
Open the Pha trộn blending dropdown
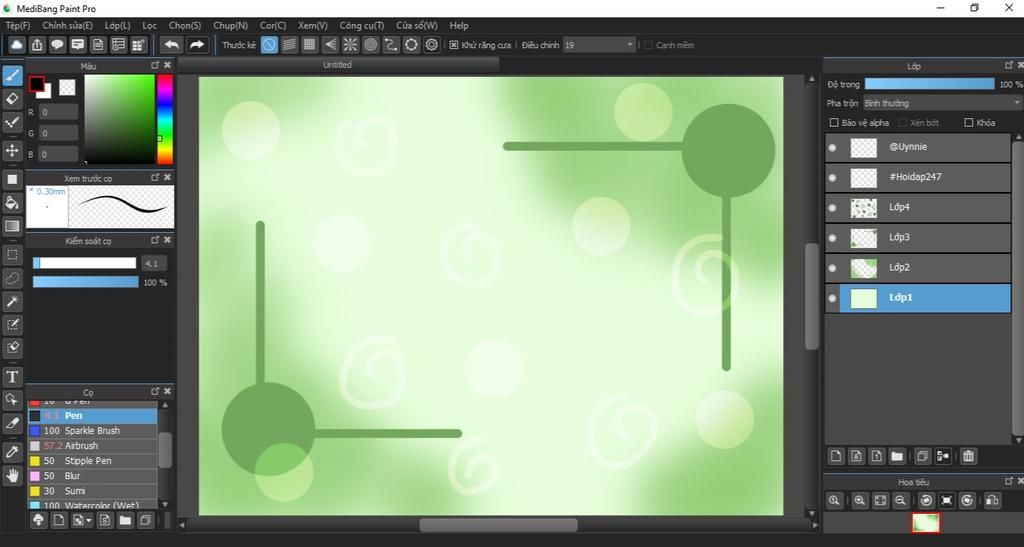pyautogui.click(x=942, y=103)
